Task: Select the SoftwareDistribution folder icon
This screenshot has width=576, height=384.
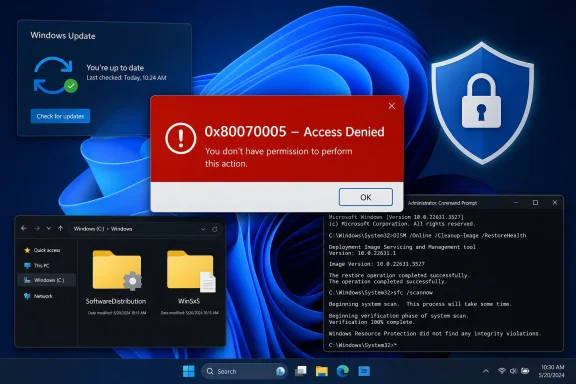Action: click(117, 270)
